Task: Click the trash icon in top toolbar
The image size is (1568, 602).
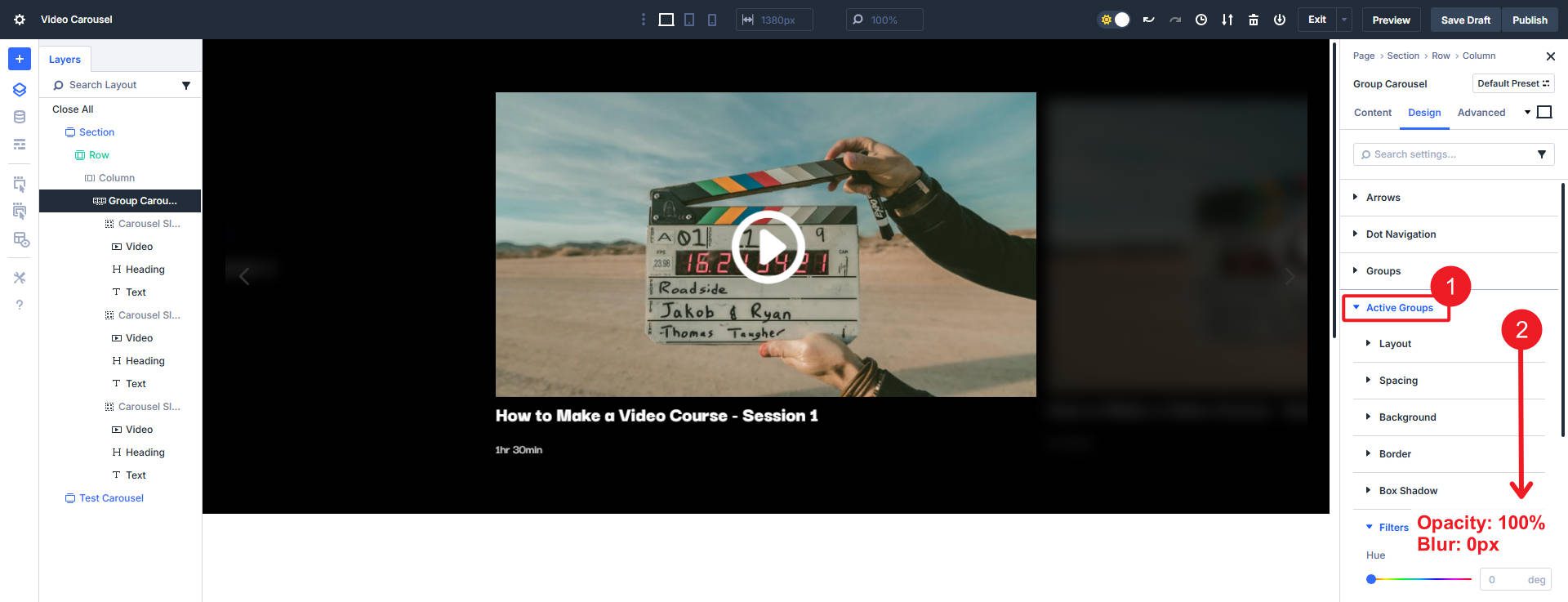Action: 1253,20
